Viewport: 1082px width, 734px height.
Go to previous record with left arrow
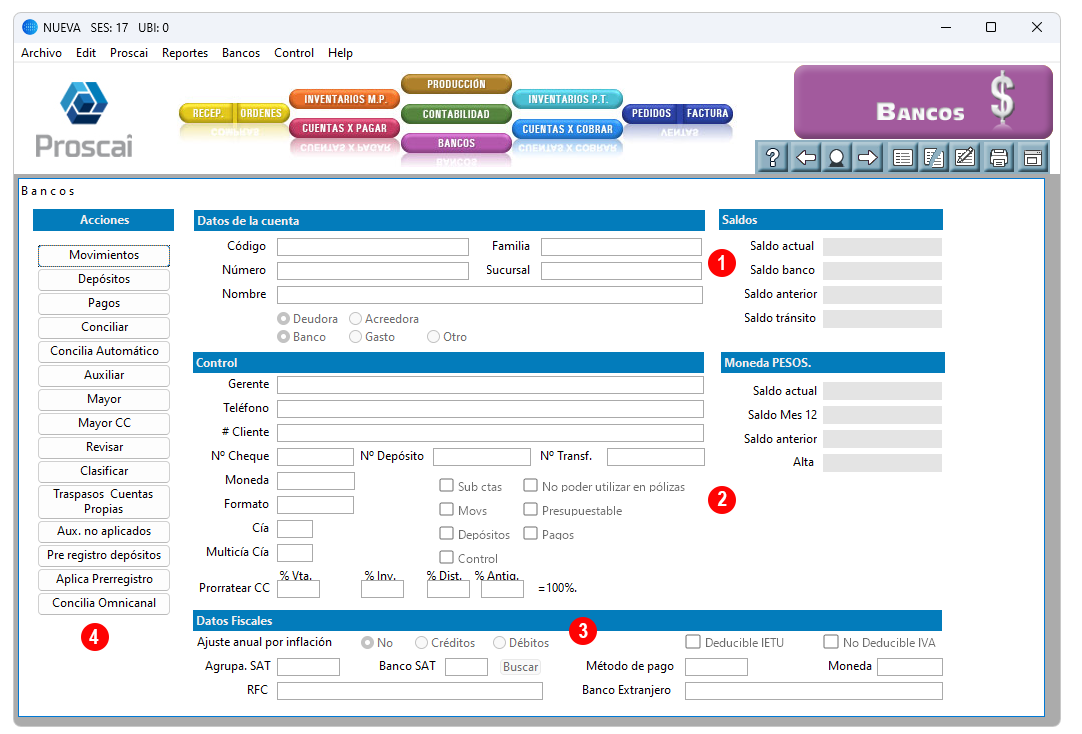click(805, 158)
